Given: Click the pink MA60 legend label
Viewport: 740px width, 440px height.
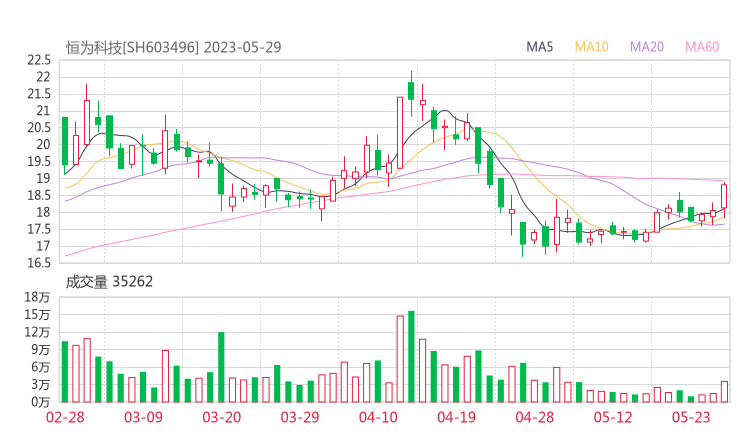Looking at the screenshot, I should click(x=702, y=47).
